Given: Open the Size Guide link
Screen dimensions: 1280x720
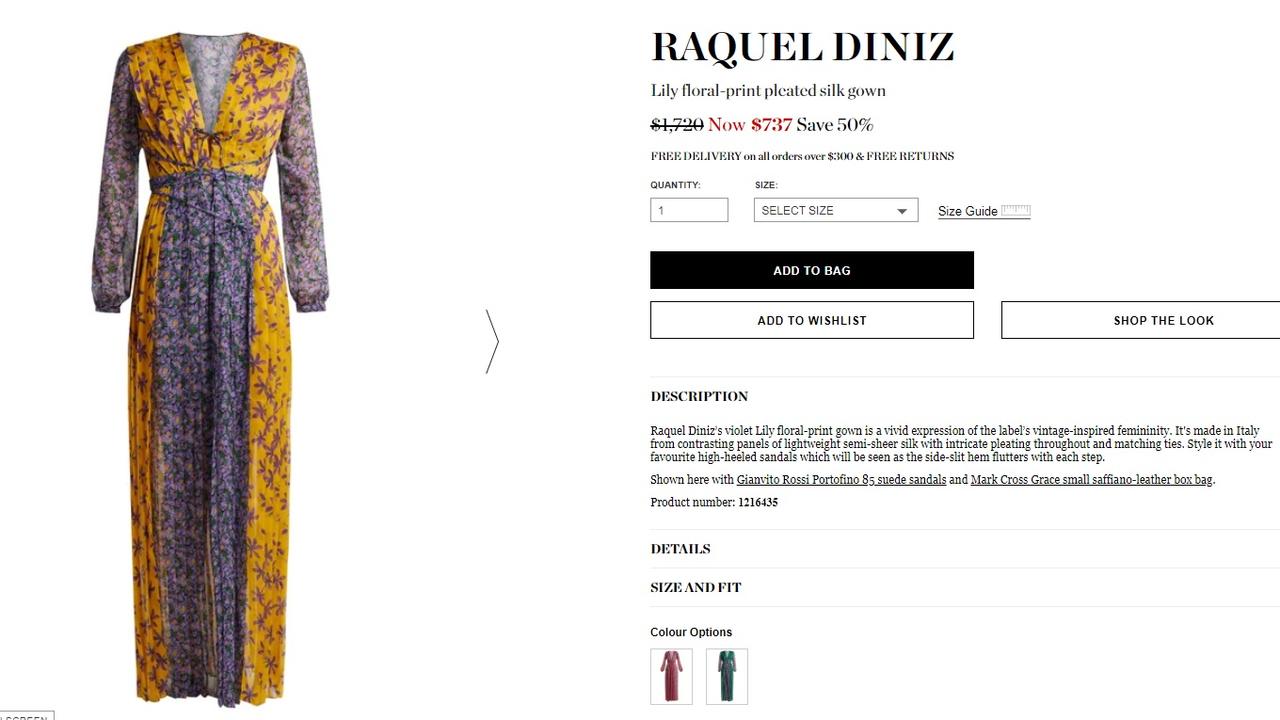Looking at the screenshot, I should 967,211.
